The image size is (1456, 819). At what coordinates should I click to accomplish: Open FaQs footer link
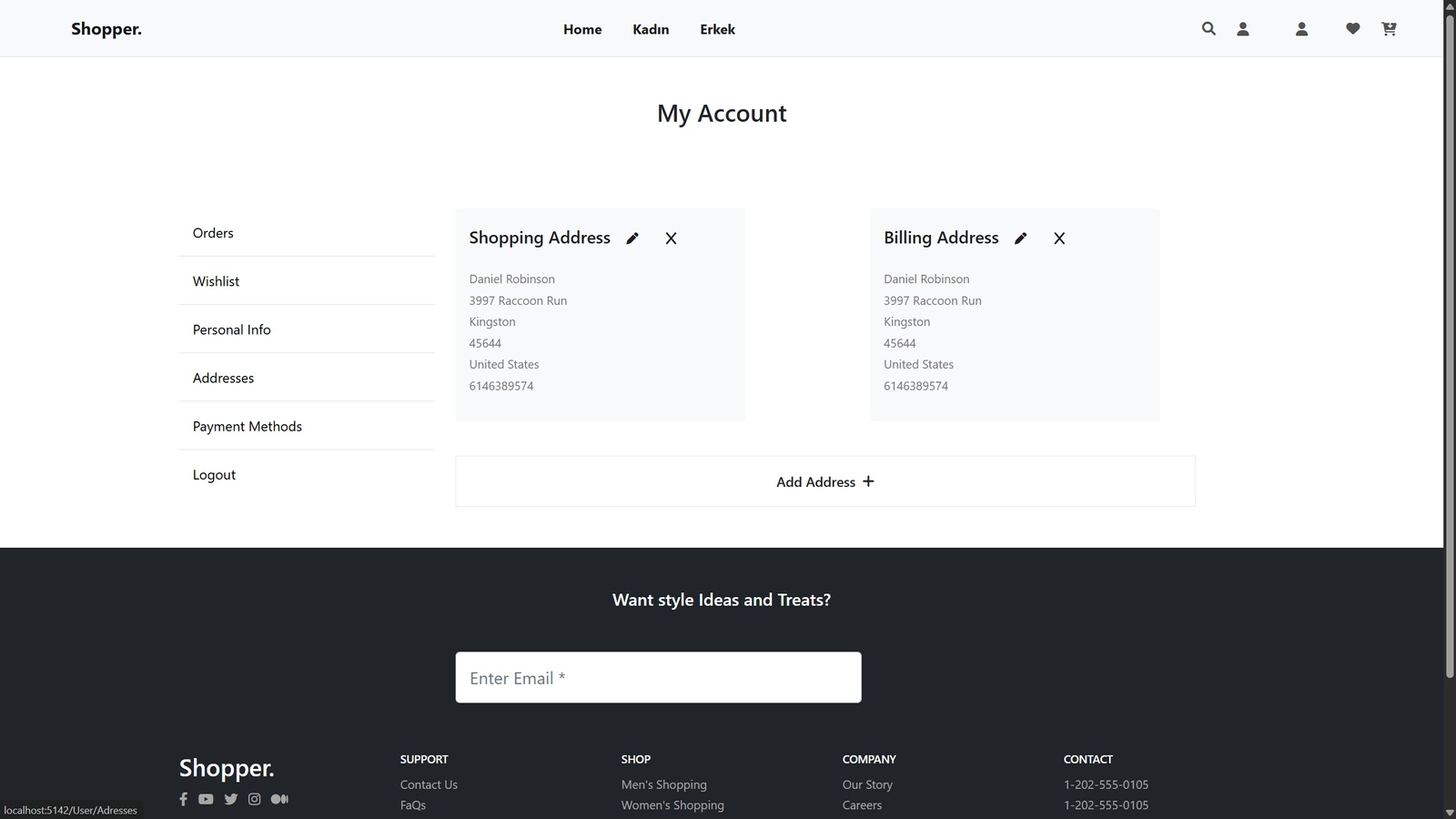pos(413,805)
